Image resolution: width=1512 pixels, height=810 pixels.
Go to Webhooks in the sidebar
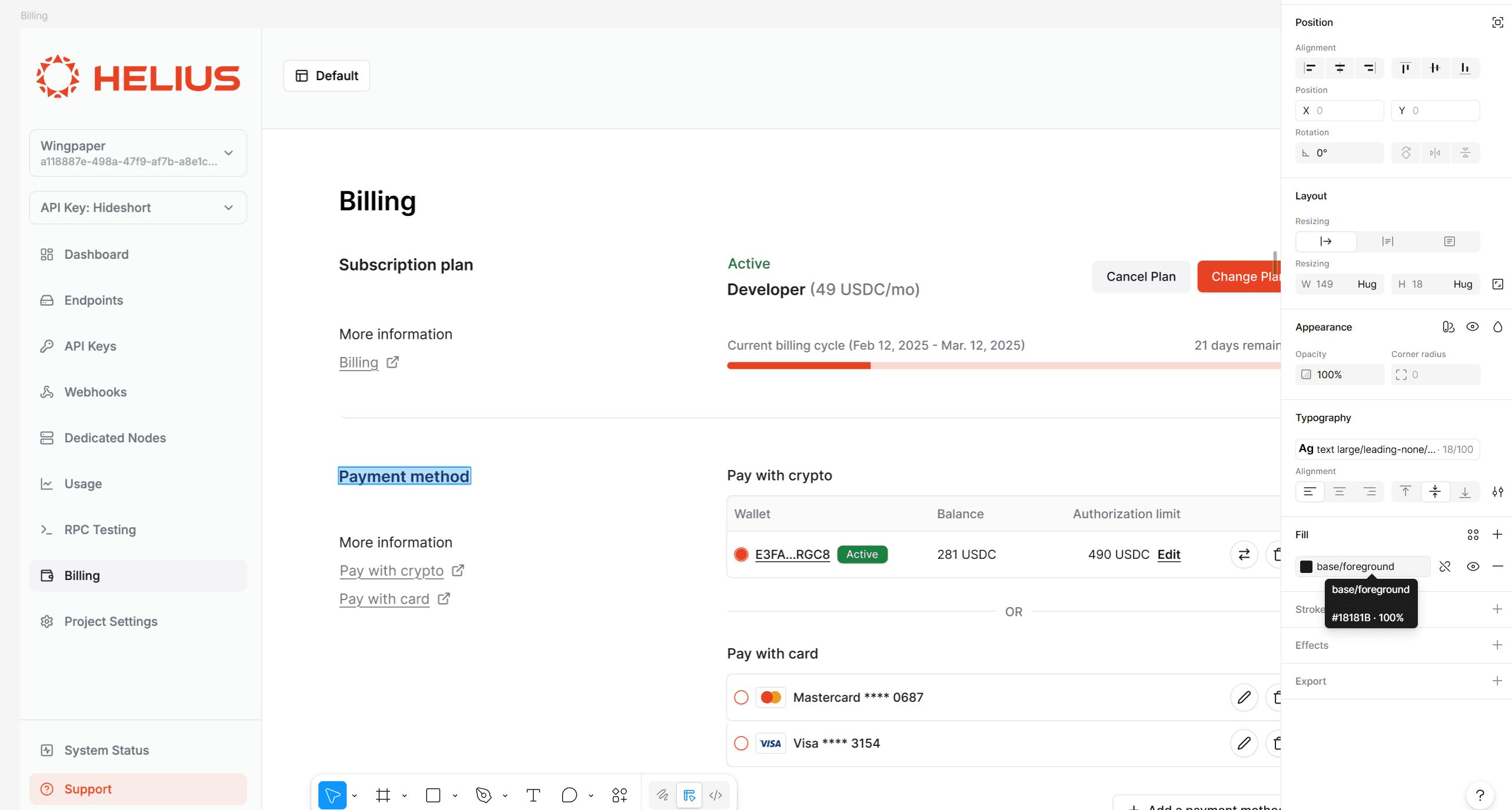coord(95,392)
